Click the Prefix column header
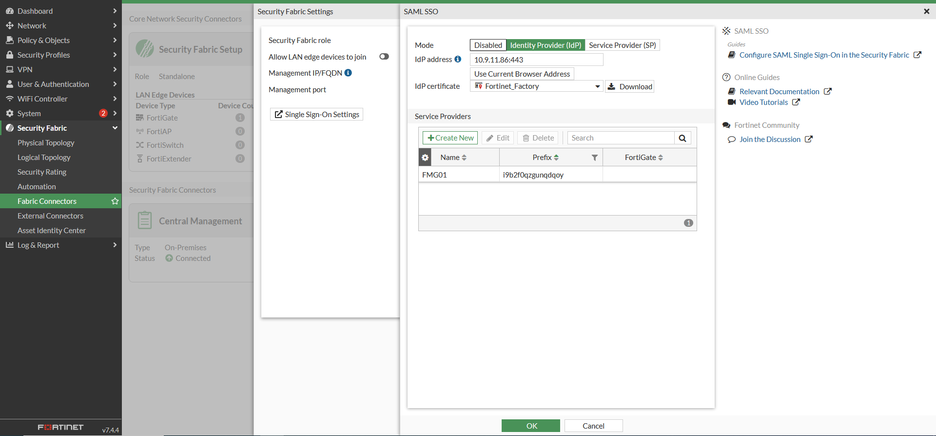Screen dimensions: 936x436 551,158
